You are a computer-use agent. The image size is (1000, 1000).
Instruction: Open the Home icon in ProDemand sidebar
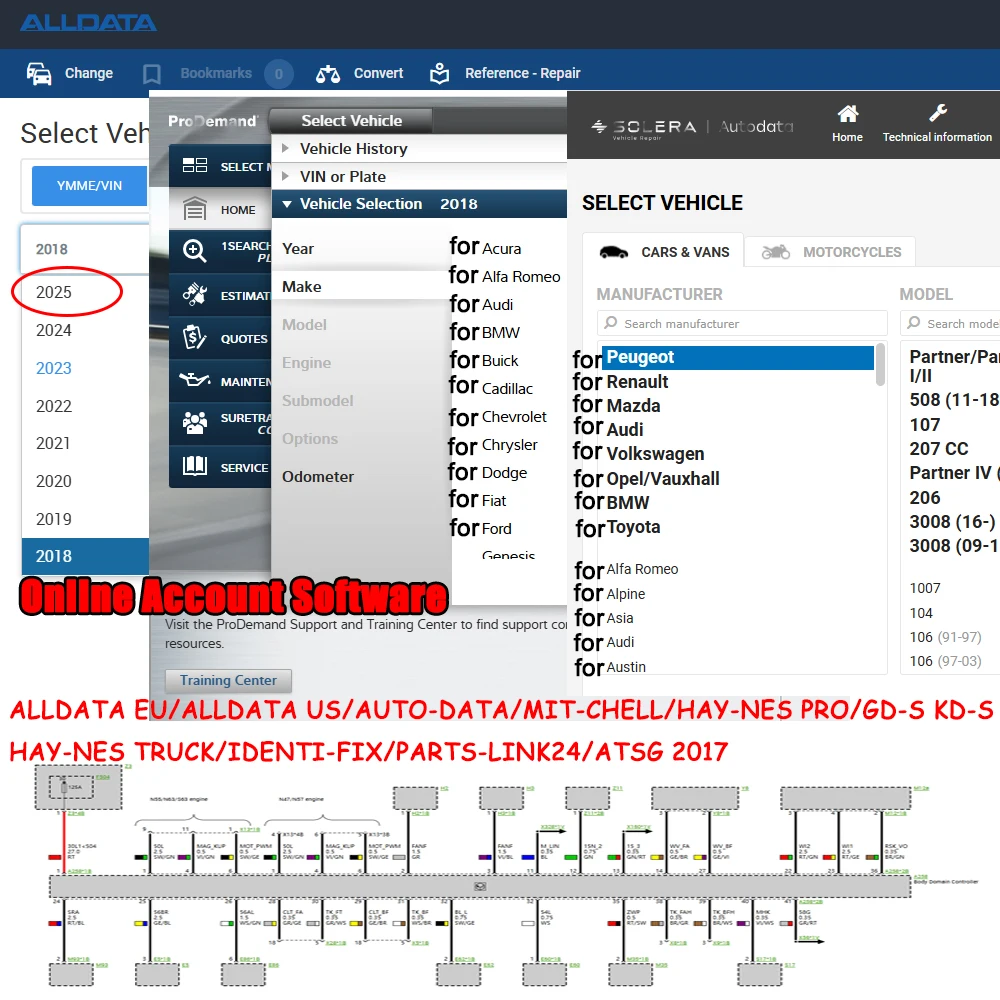(195, 209)
